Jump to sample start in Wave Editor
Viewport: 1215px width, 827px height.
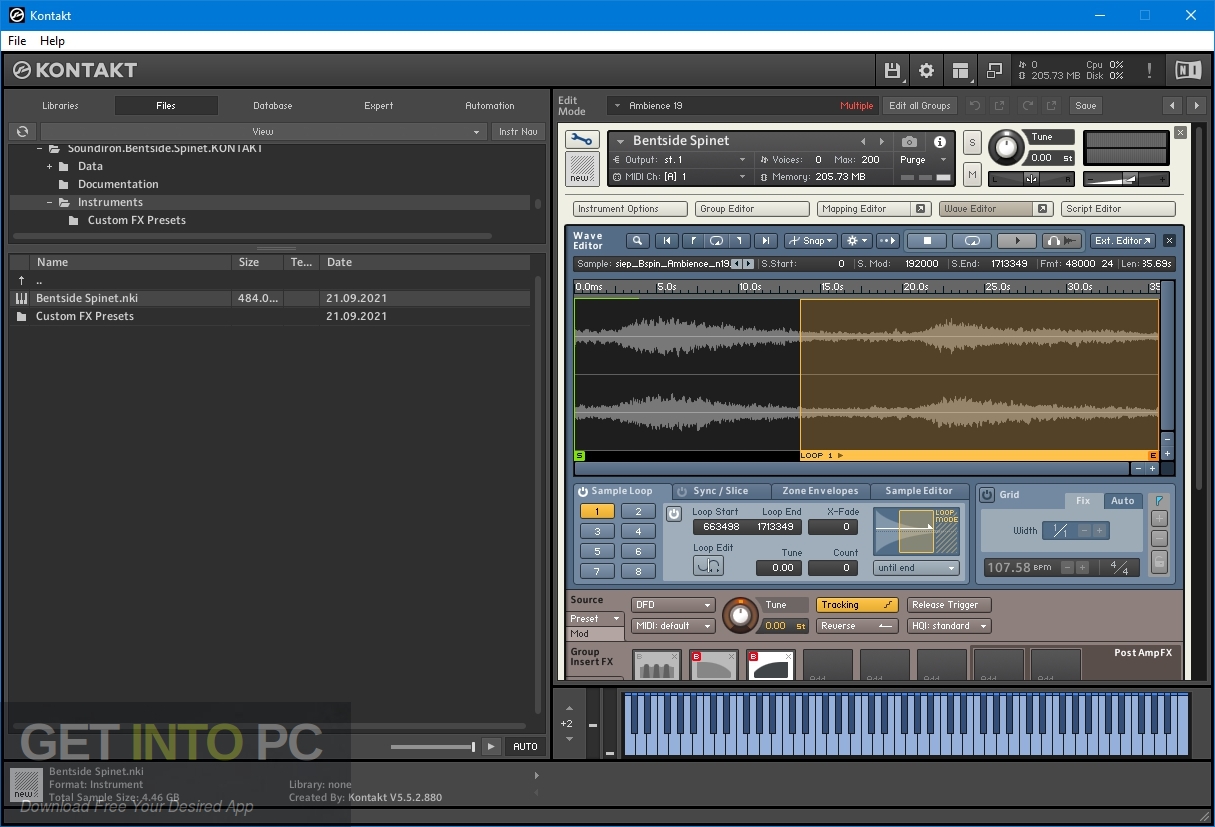click(x=666, y=240)
